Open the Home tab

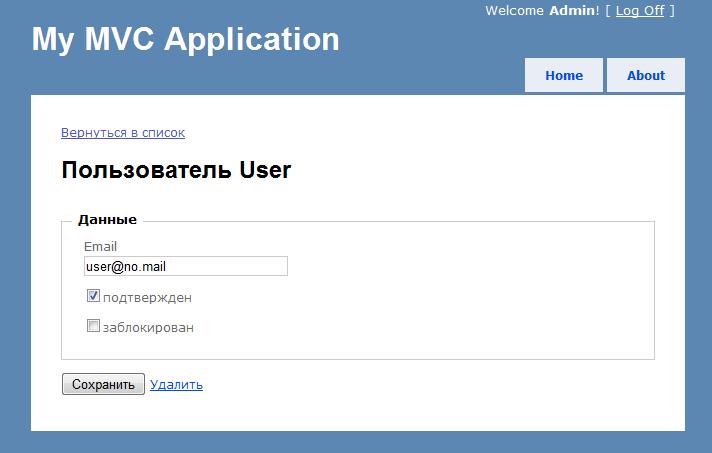pyautogui.click(x=564, y=75)
